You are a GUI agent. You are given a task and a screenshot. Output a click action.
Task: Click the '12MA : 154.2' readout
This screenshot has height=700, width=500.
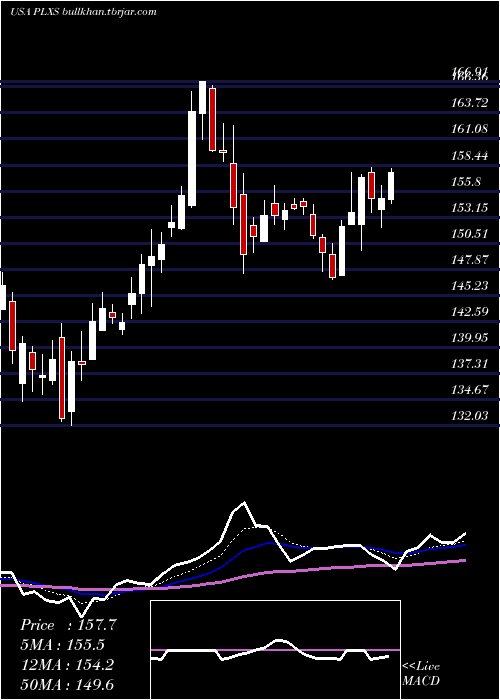click(x=67, y=665)
